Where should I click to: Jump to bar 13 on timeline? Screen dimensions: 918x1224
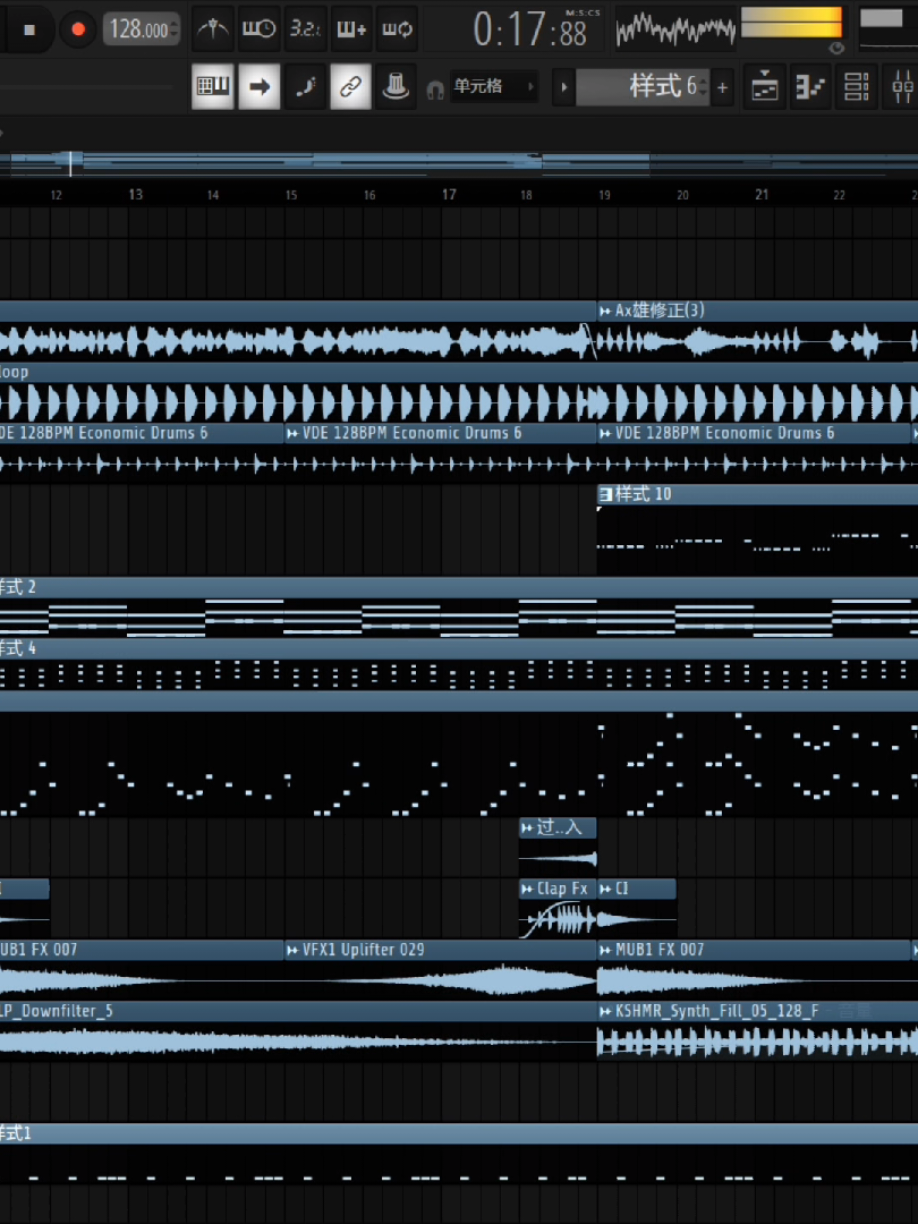(x=135, y=195)
